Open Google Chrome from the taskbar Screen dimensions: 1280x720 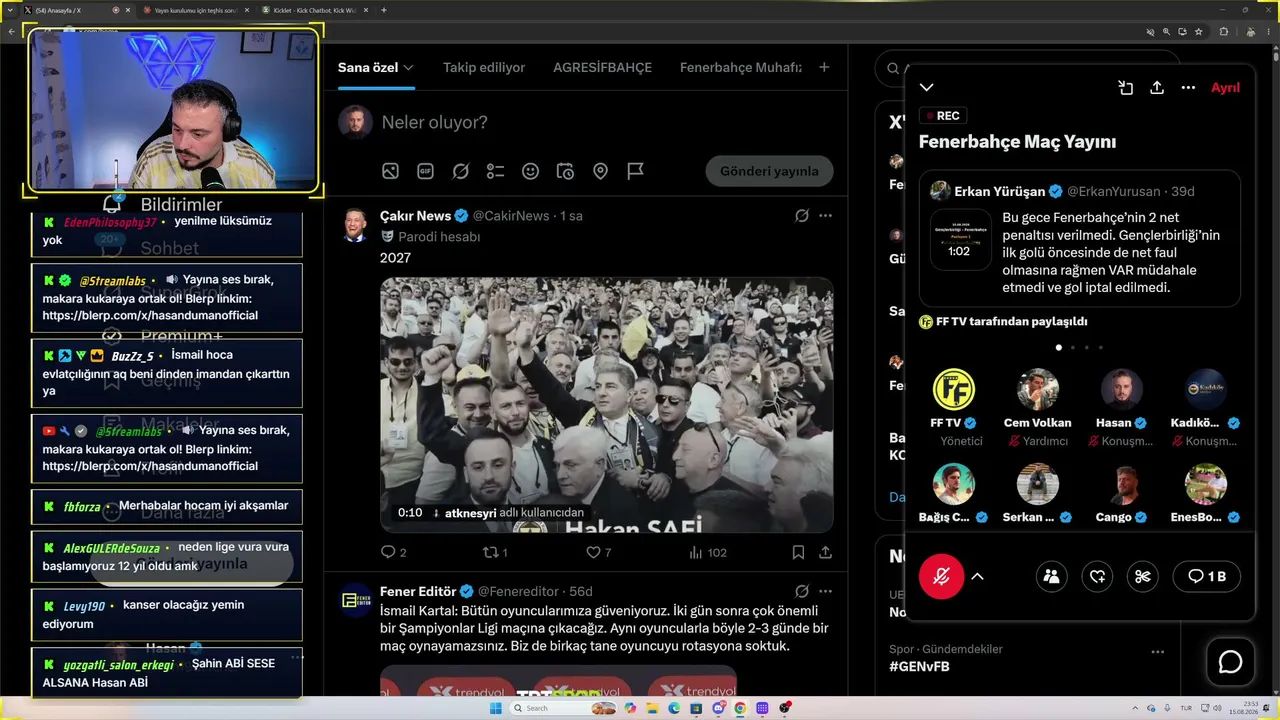pyautogui.click(x=740, y=708)
